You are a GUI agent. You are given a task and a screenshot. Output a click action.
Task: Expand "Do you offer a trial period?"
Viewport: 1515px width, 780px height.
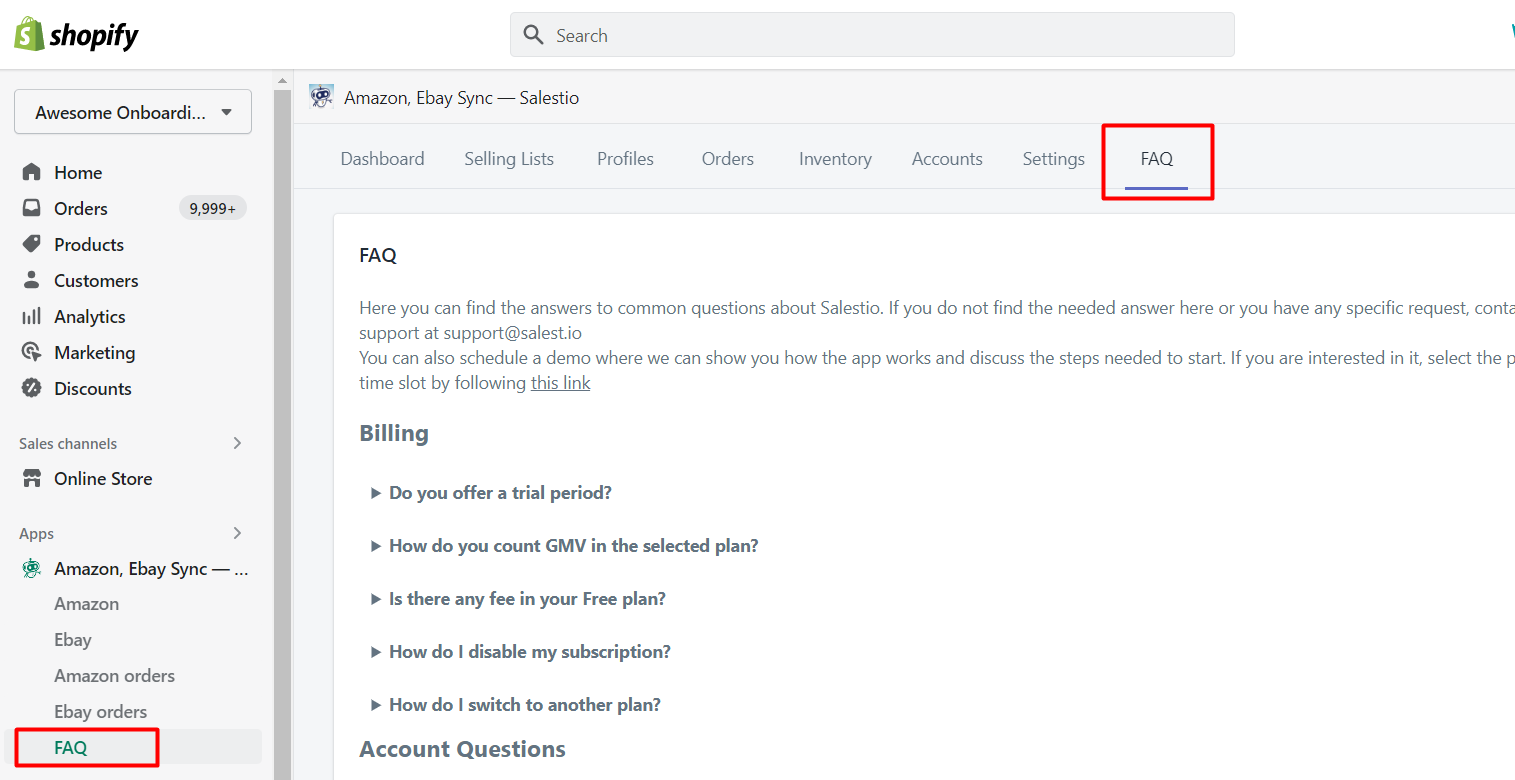pos(499,493)
